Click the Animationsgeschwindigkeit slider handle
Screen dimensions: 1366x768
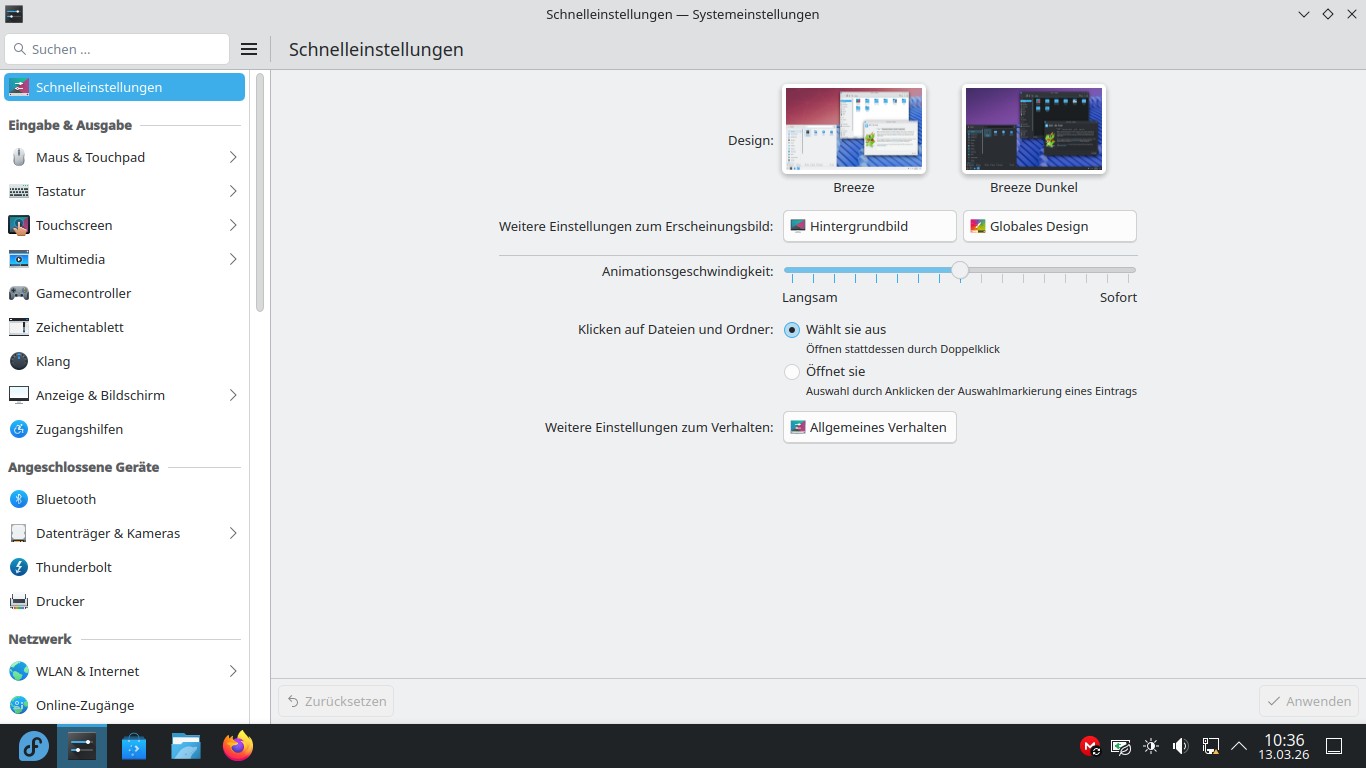click(960, 270)
